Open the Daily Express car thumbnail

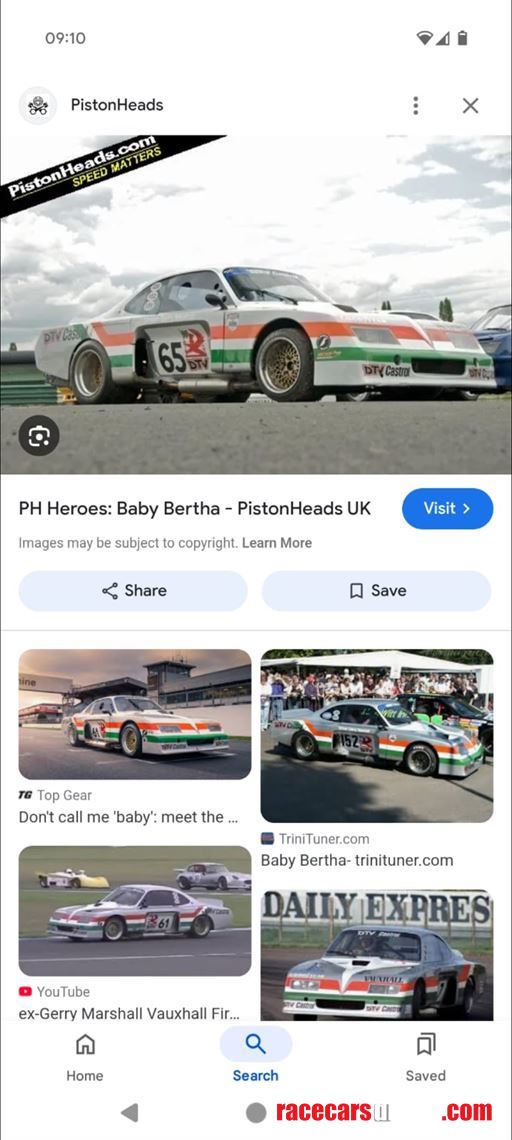377,955
